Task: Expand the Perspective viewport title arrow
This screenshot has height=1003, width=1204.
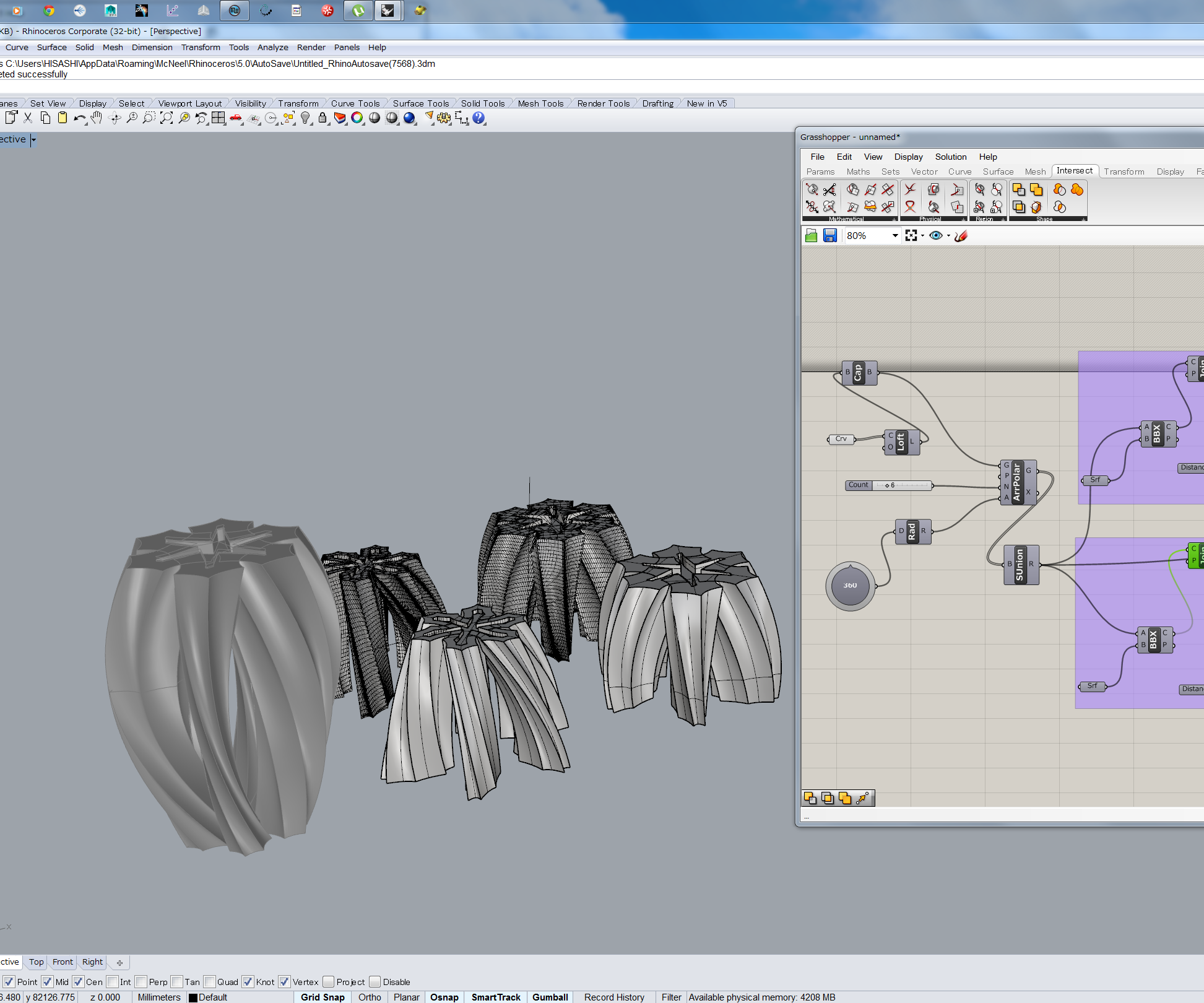Action: [x=33, y=140]
